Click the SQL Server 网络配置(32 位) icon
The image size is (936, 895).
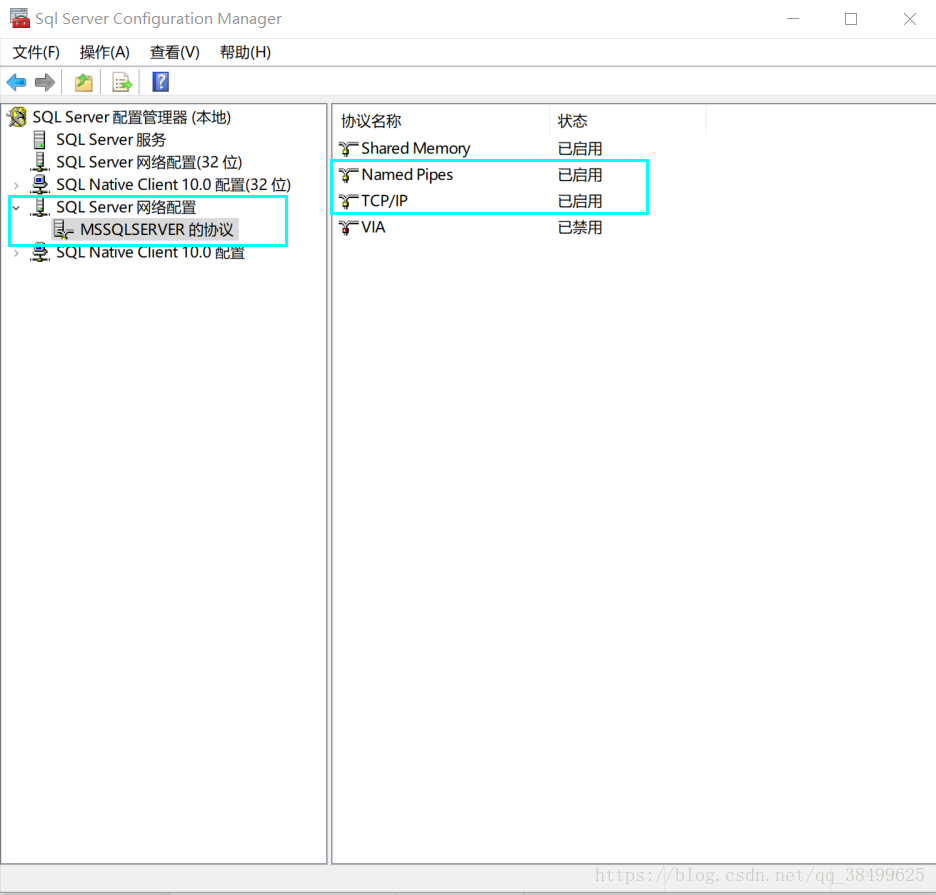coord(39,162)
